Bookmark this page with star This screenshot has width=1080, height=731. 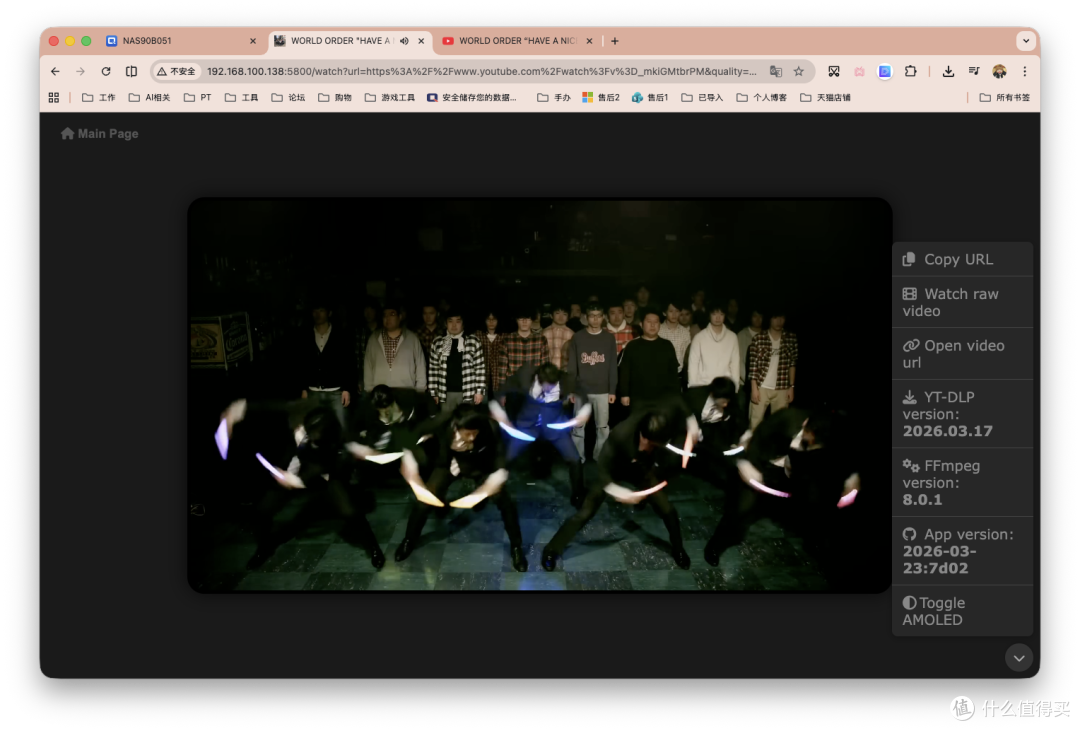click(799, 71)
